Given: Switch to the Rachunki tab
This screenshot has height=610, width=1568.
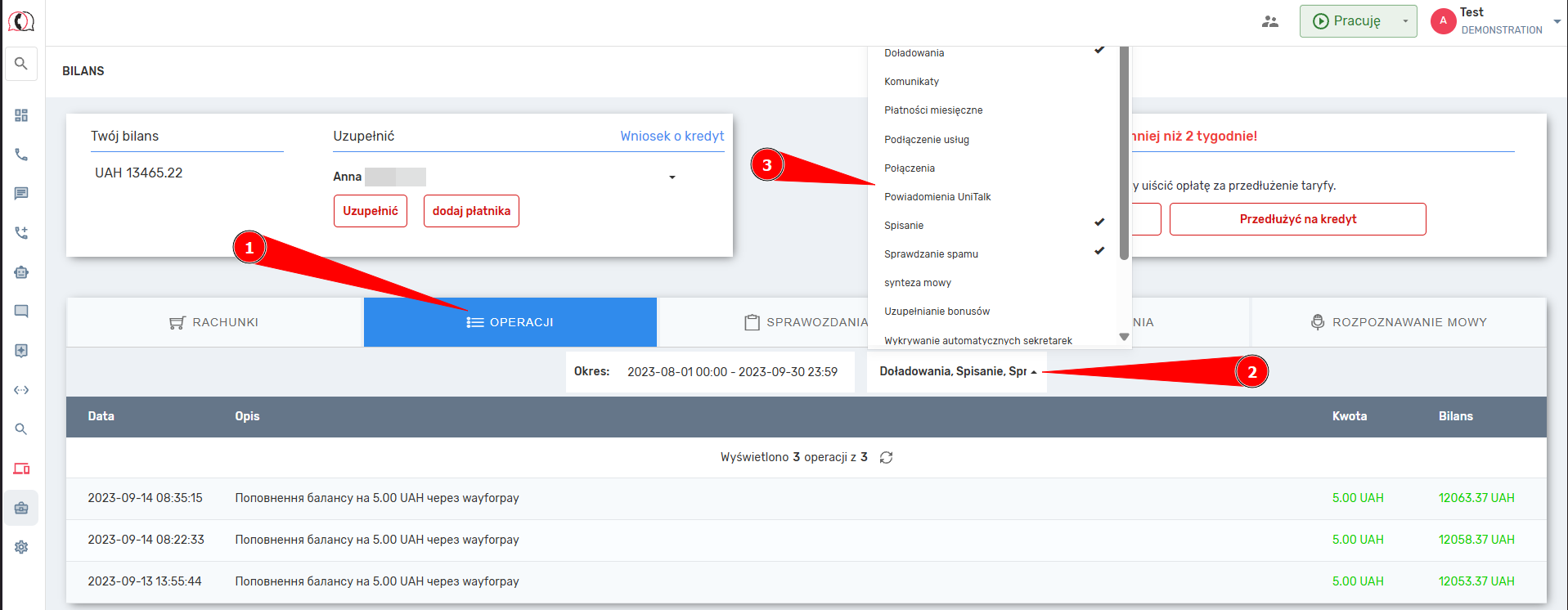Looking at the screenshot, I should click(214, 322).
